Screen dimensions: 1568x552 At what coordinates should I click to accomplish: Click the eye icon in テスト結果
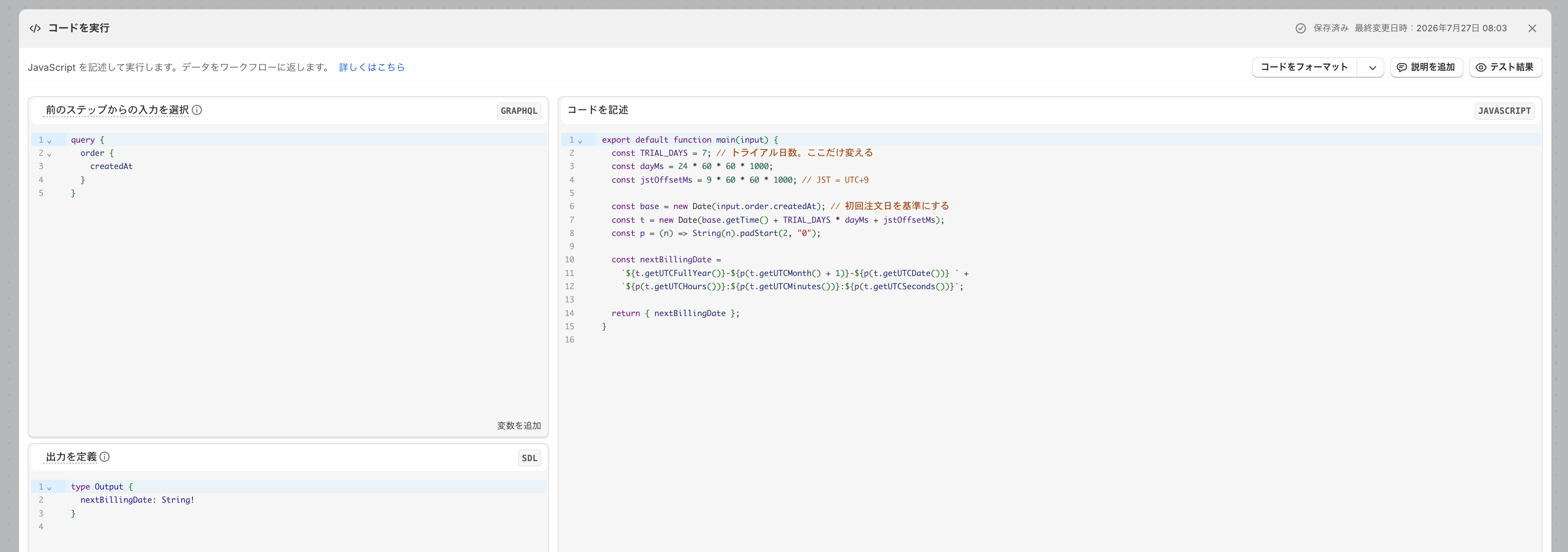tap(1481, 67)
